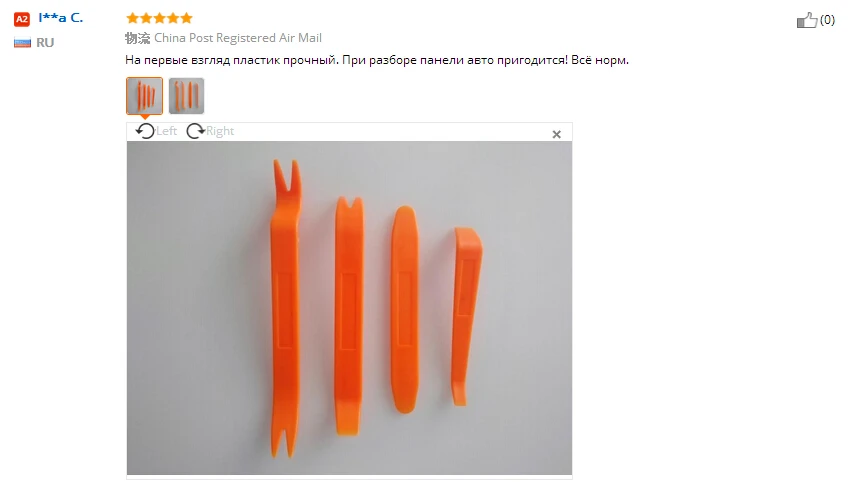The width and height of the screenshot is (855, 490).
Task: Click the 物流 logistics label
Action: pos(137,38)
